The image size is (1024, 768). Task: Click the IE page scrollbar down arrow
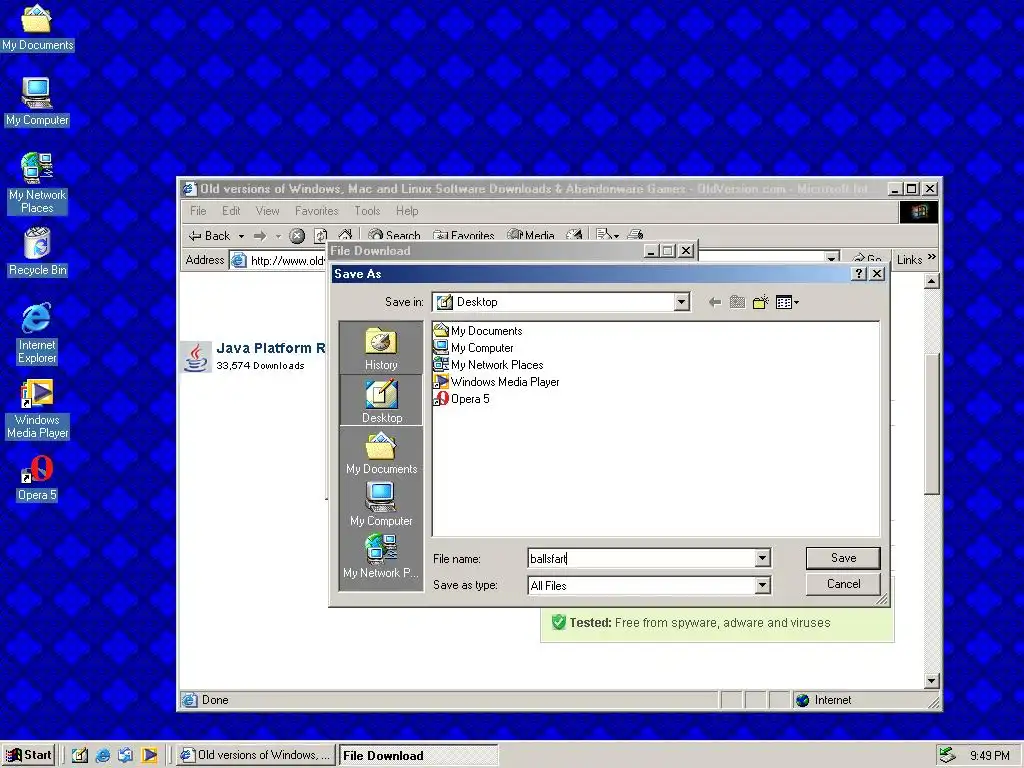click(932, 681)
